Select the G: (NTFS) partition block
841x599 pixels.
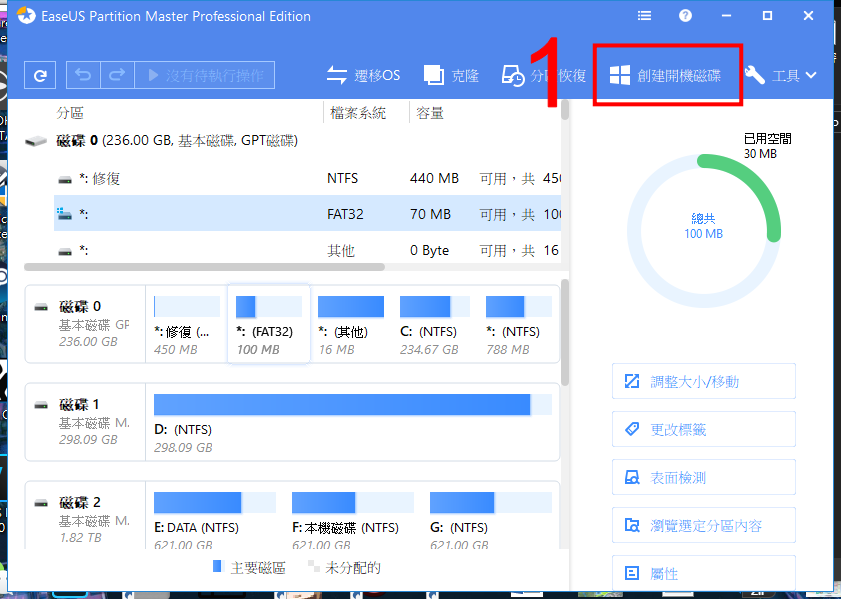coord(490,519)
